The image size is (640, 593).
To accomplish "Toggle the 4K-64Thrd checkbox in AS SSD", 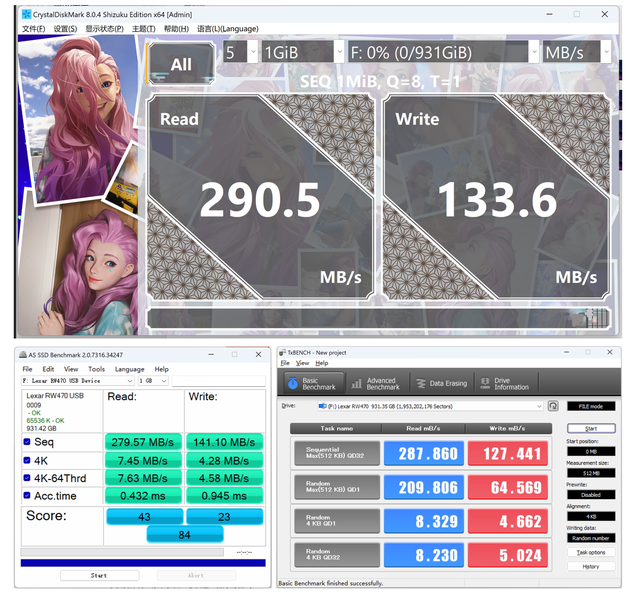I will pos(27,478).
